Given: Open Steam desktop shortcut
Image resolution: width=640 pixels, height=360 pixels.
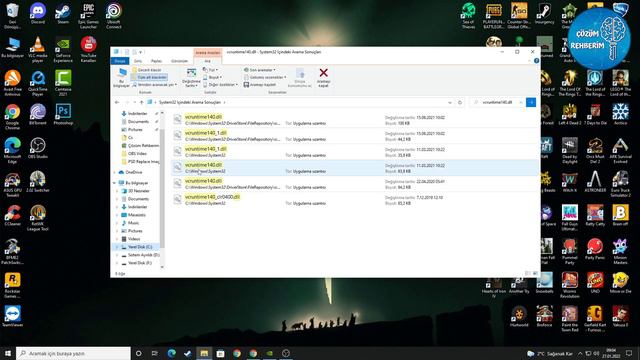Looking at the screenshot, I should (x=63, y=14).
